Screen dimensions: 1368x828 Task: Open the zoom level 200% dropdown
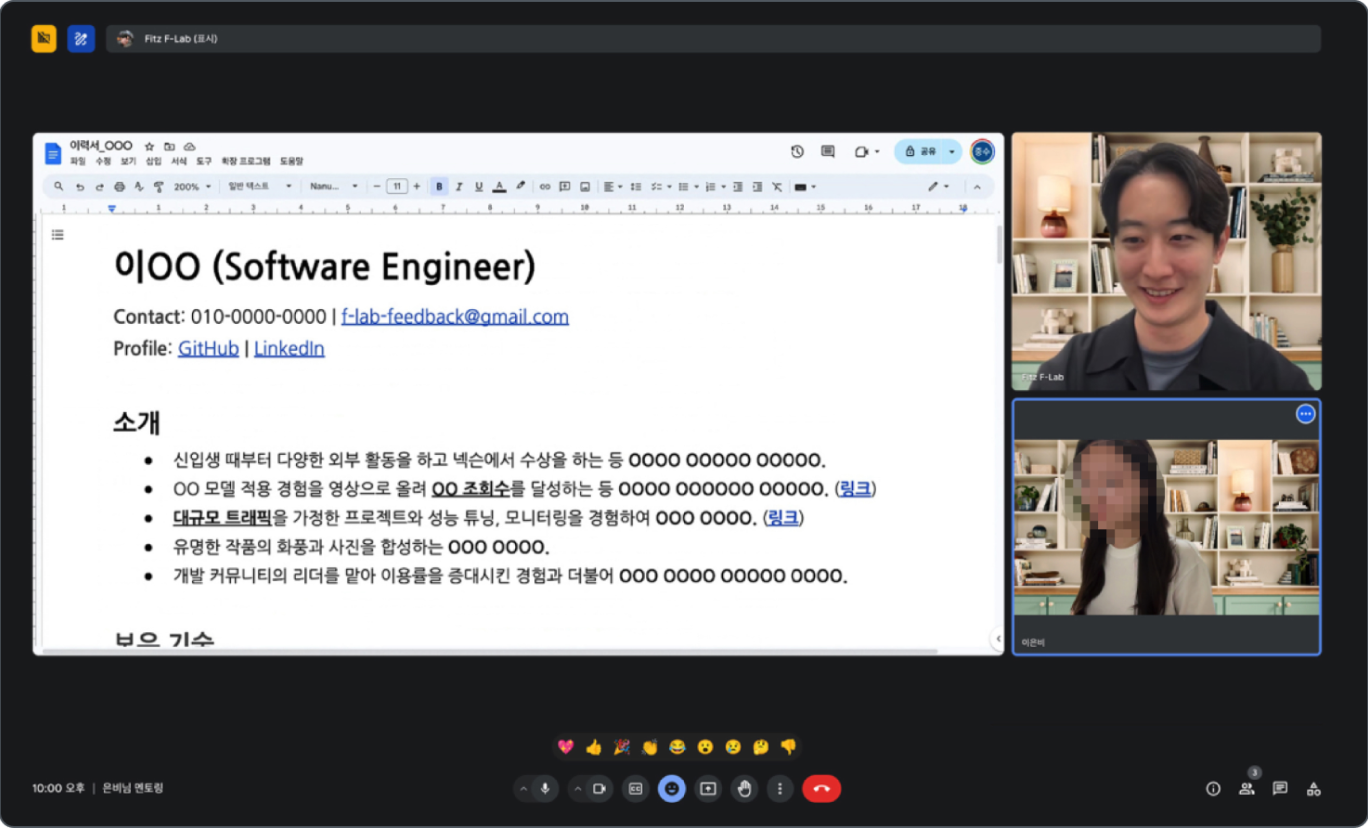(x=191, y=187)
